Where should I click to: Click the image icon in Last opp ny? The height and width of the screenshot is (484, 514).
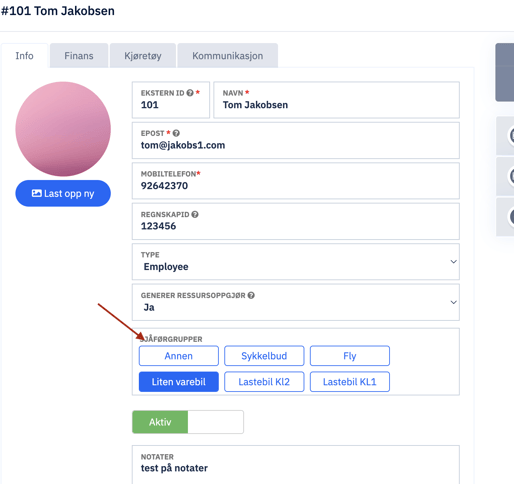pos(37,193)
